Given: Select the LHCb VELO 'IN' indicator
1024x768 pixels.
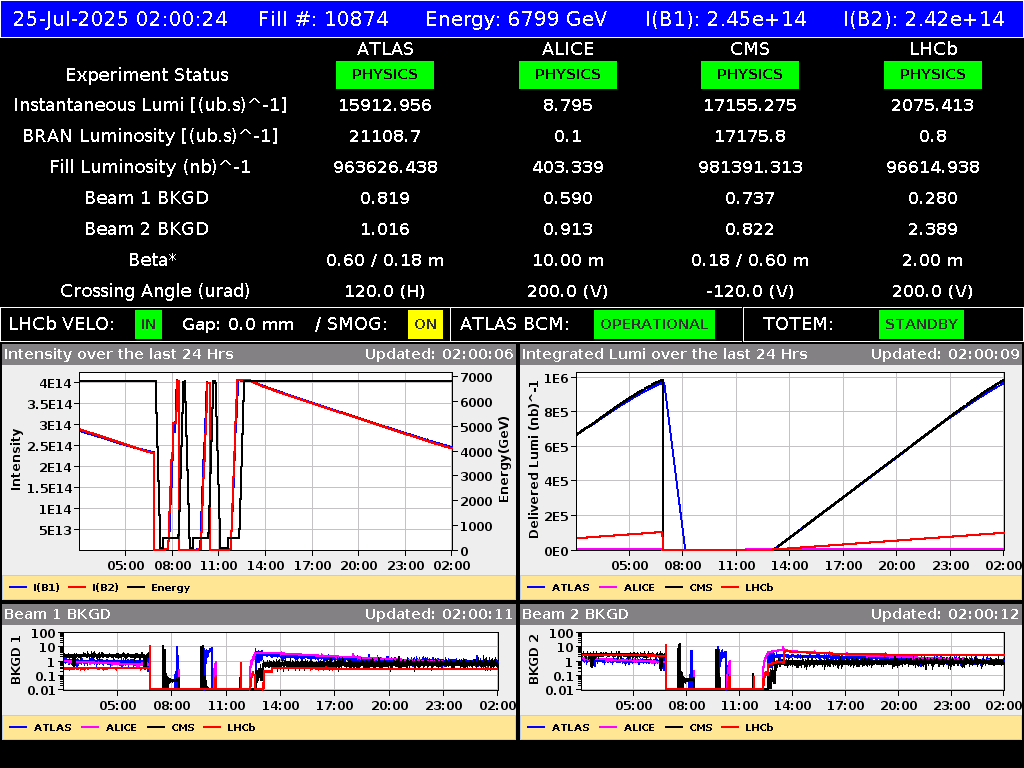Looking at the screenshot, I should 148,325.
